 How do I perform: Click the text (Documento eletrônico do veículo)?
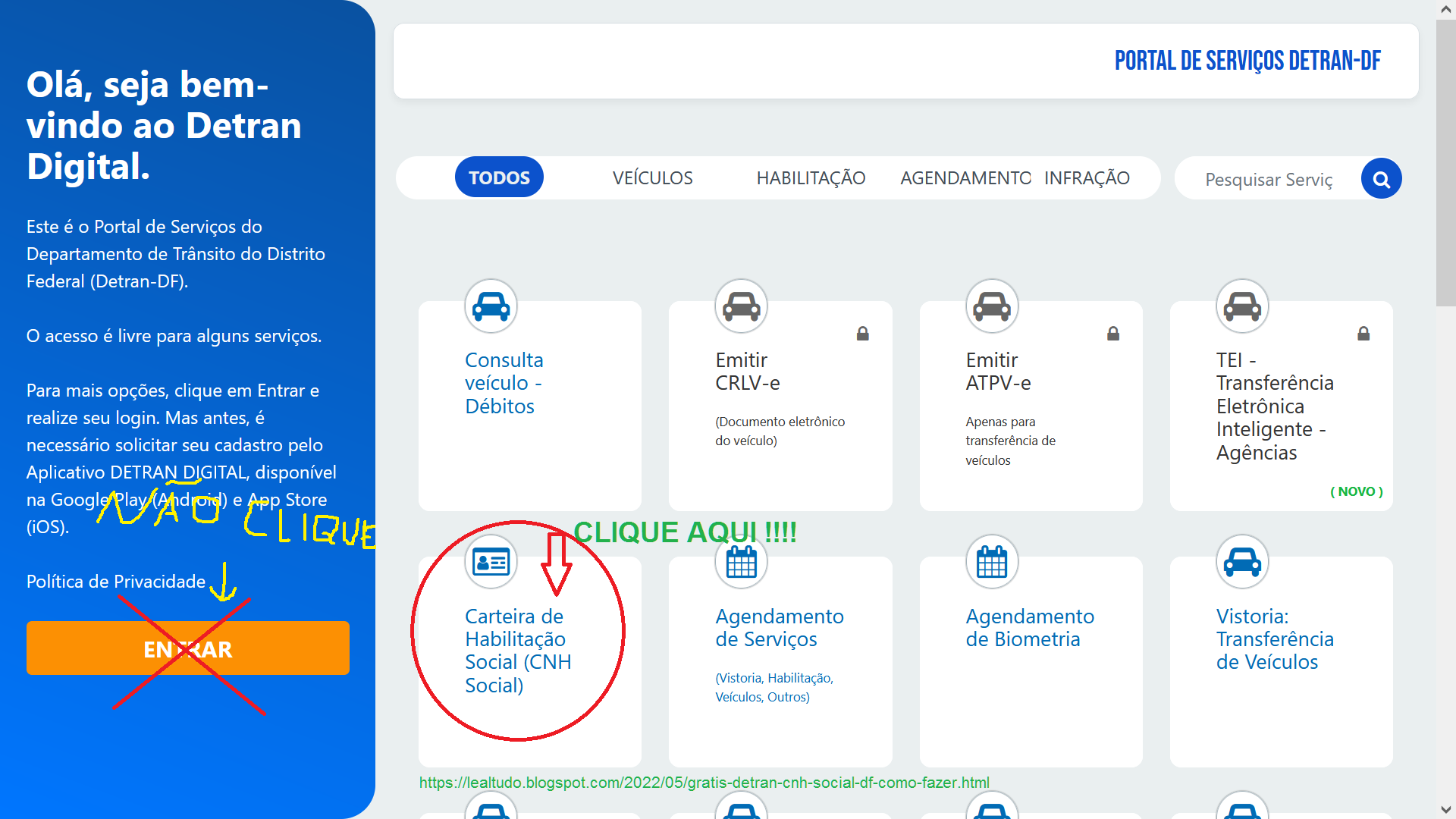pos(780,431)
